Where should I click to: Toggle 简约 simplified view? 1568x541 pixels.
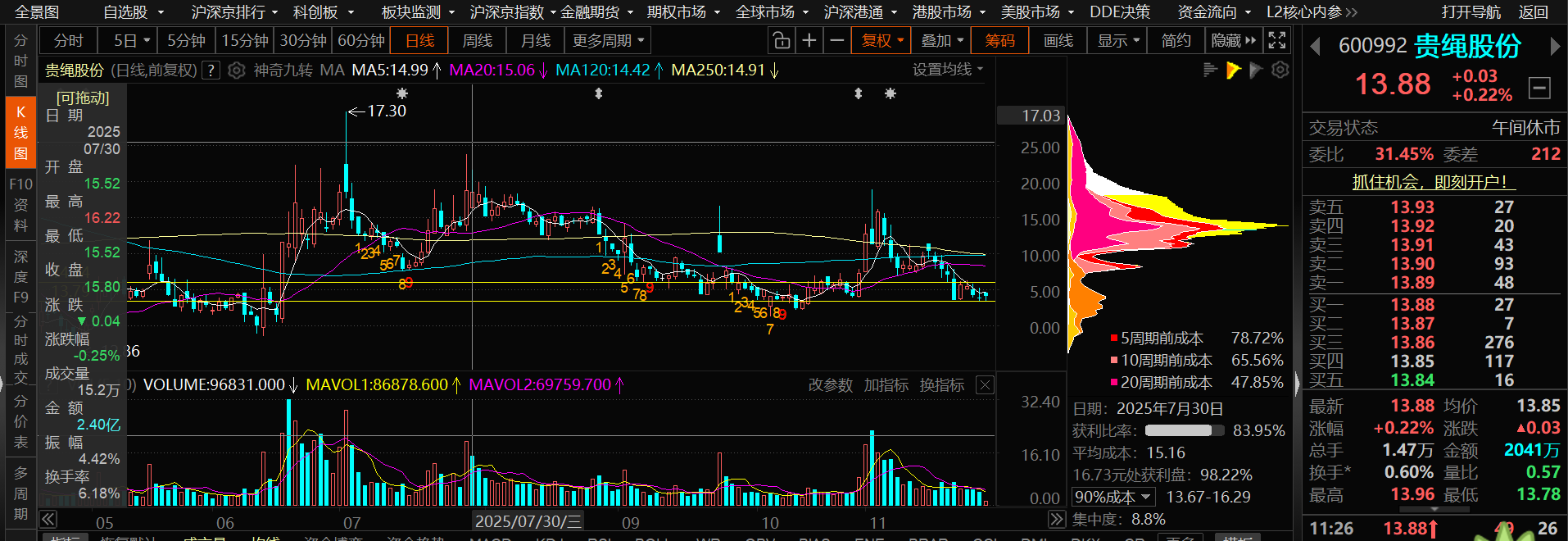(x=1176, y=40)
